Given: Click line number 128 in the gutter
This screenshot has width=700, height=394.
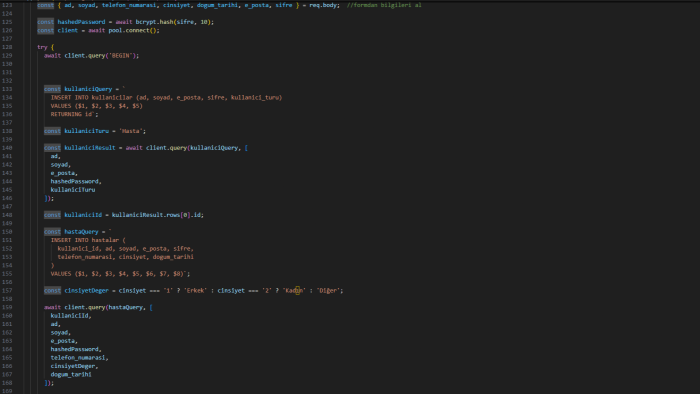Looking at the screenshot, I should [x=7, y=47].
